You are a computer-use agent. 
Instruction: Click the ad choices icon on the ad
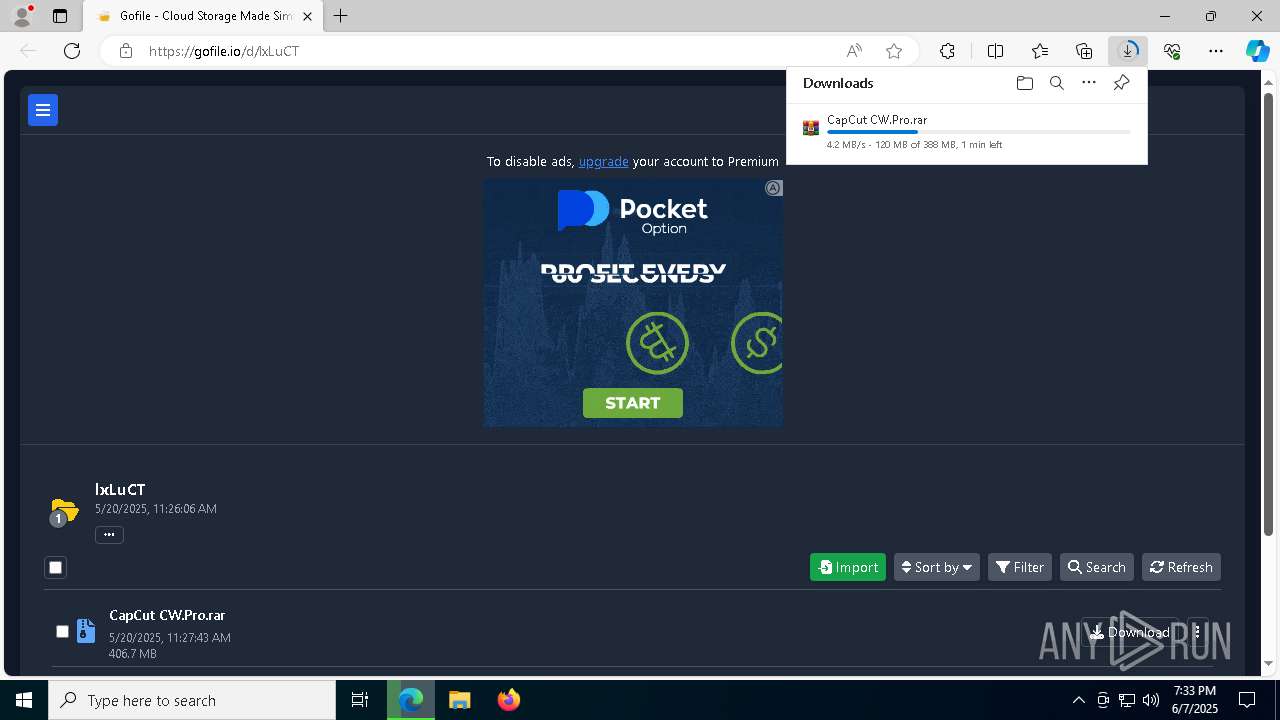774,188
